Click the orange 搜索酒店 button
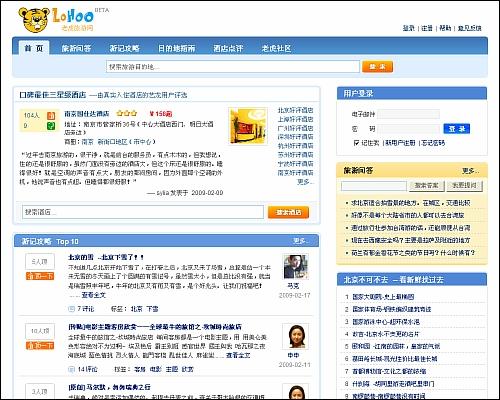This screenshot has height=400, width=500. pos(288,212)
